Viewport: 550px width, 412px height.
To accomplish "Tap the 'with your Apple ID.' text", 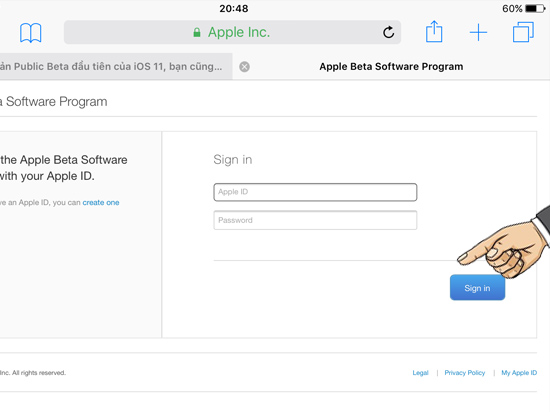I will 47,176.
